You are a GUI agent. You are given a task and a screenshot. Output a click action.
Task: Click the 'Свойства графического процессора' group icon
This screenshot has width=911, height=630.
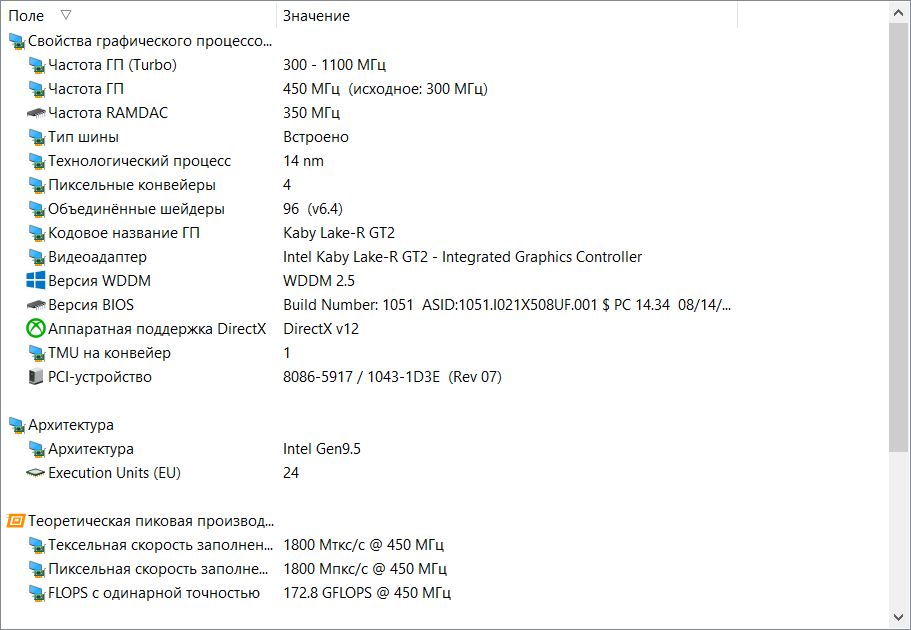pos(16,41)
